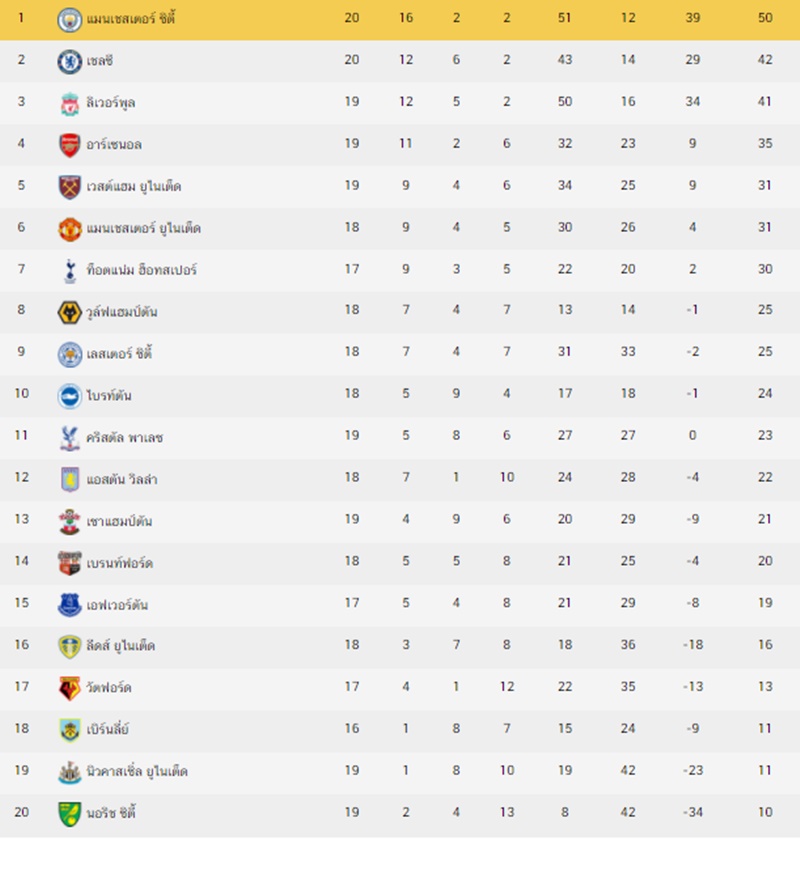
Task: Click the Manchester City club crest
Action: point(70,19)
